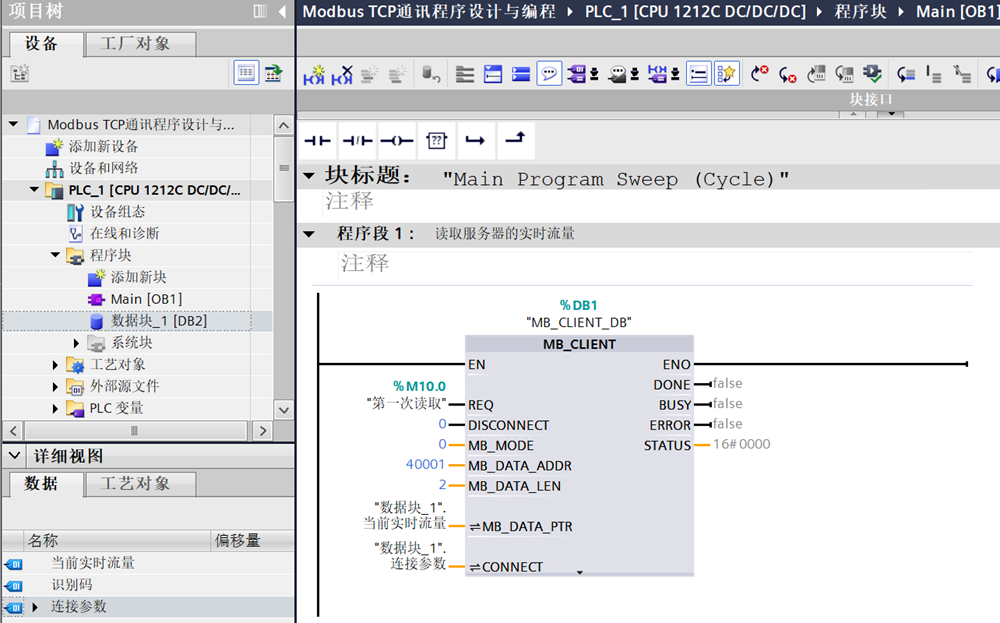1000x623 pixels.
Task: Toggle the network comments speech-bubble button
Action: tap(548, 74)
